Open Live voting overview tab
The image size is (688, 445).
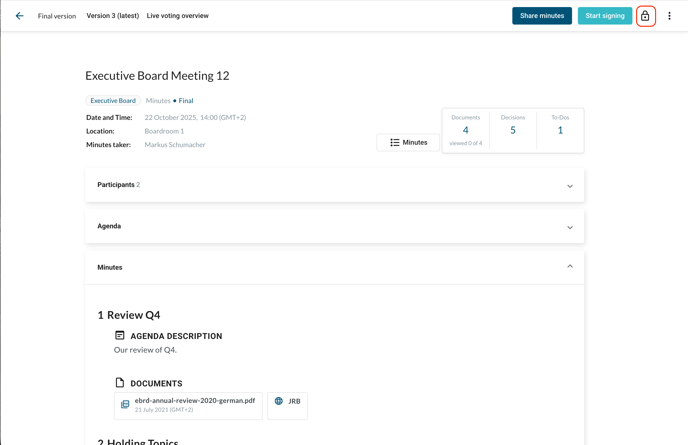click(178, 16)
